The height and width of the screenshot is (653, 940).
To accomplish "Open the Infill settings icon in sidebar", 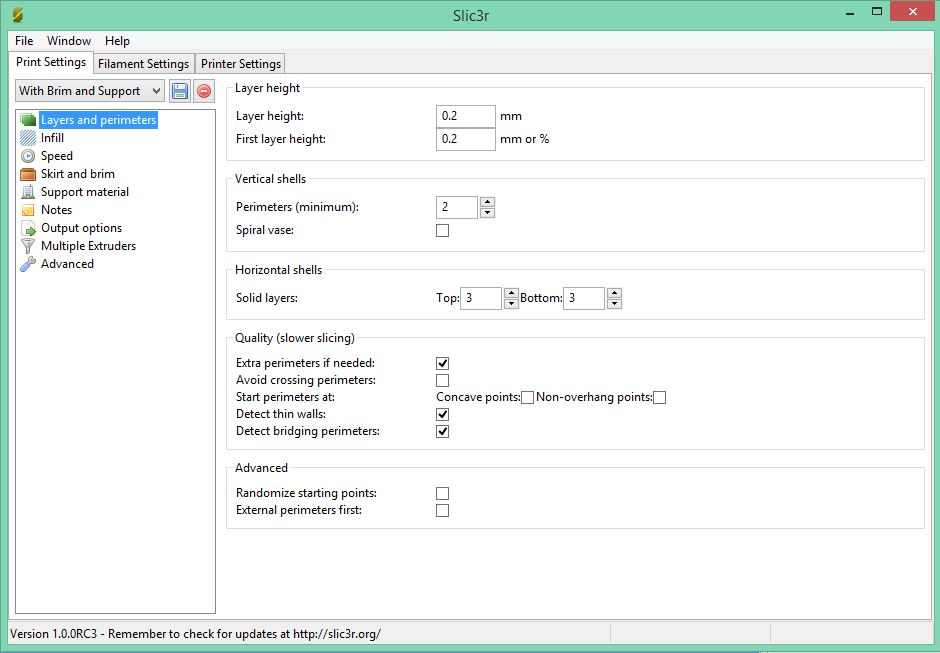I will coord(28,138).
